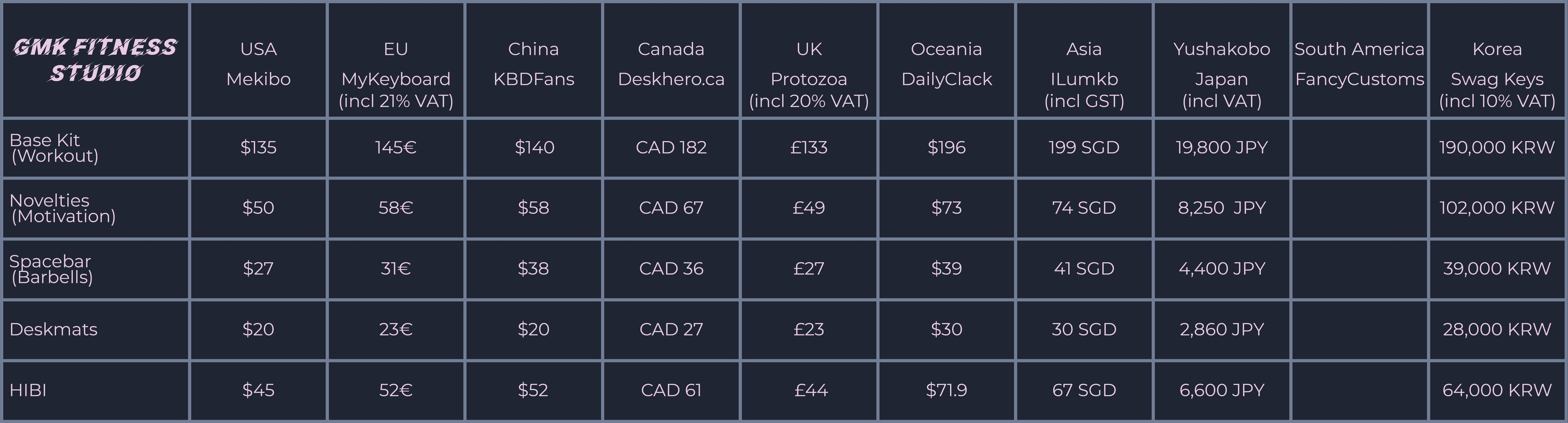Select the South America FancyCustoms header
The width and height of the screenshot is (1568, 423).
pyautogui.click(x=1359, y=63)
